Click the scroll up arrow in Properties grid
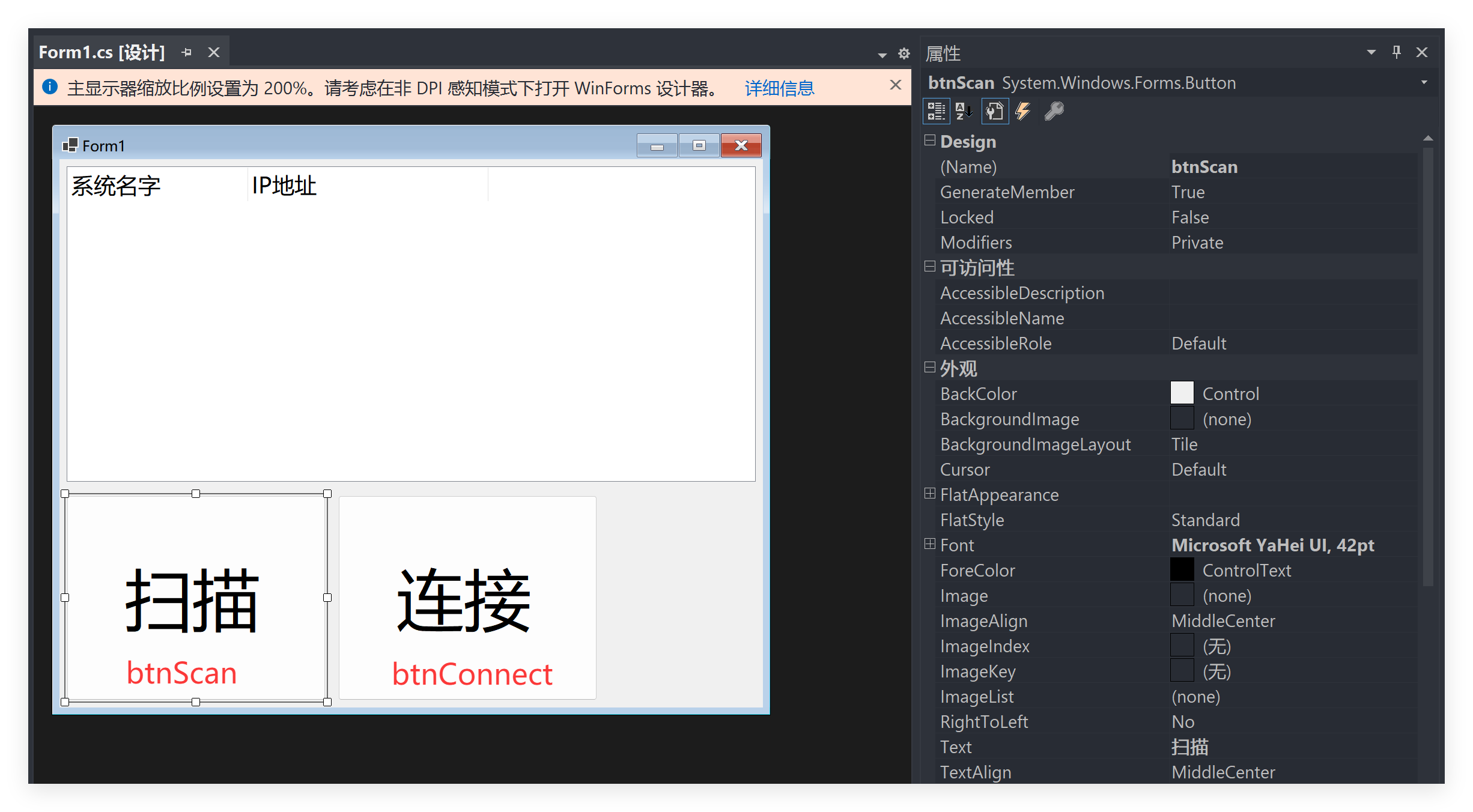Viewport: 1473px width, 812px height. click(x=1428, y=139)
